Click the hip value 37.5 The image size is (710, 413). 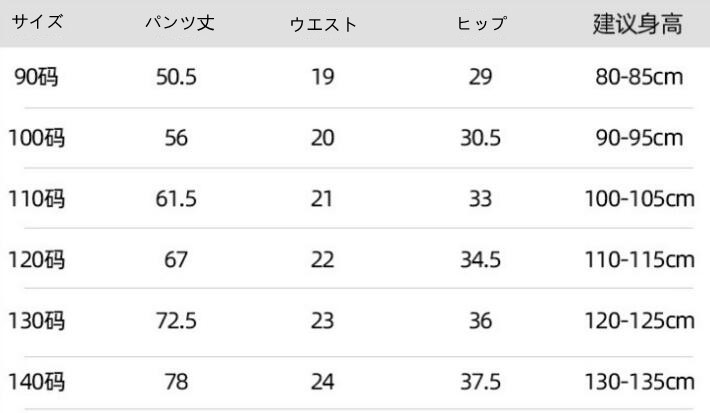click(480, 382)
